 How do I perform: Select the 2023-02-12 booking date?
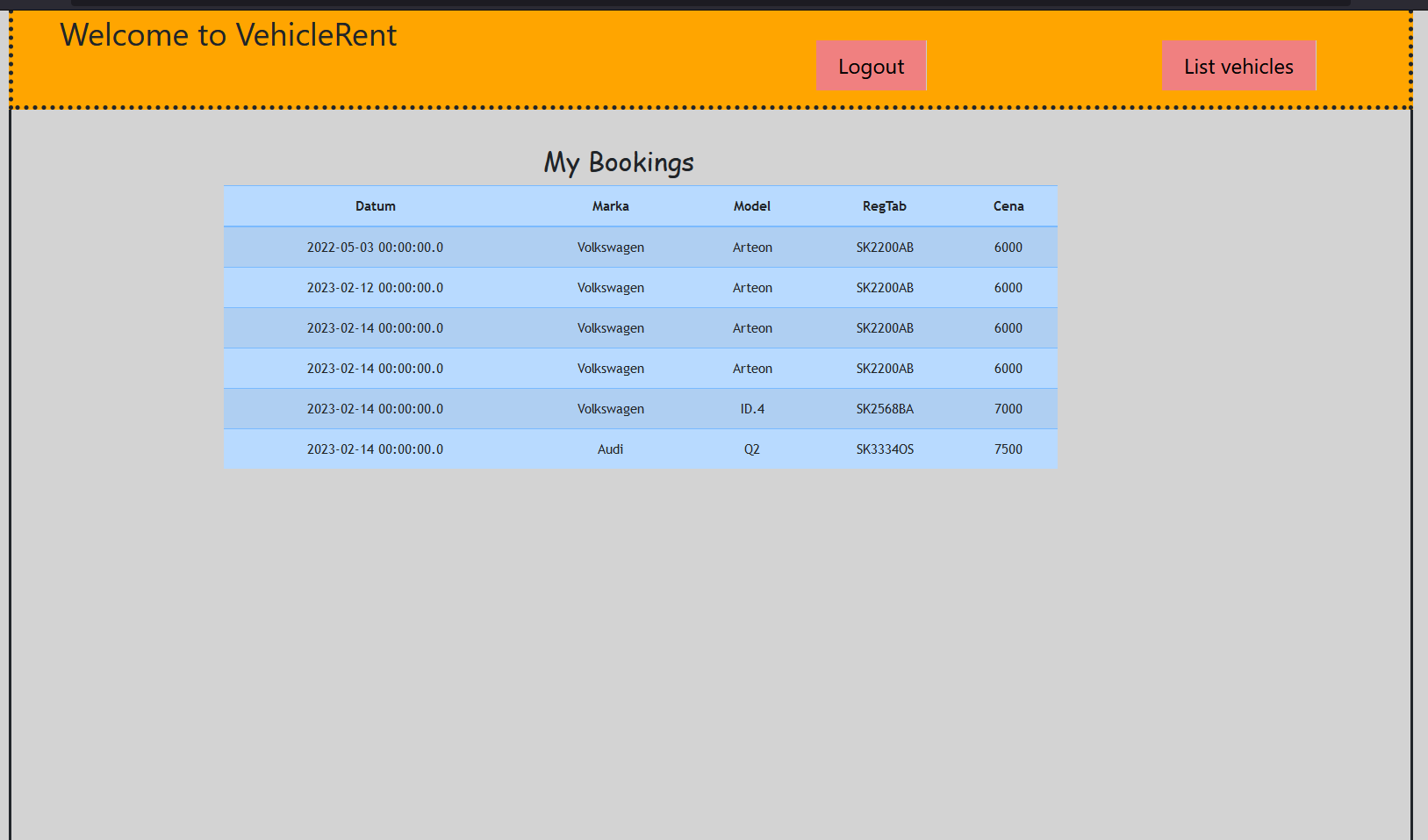tap(375, 288)
